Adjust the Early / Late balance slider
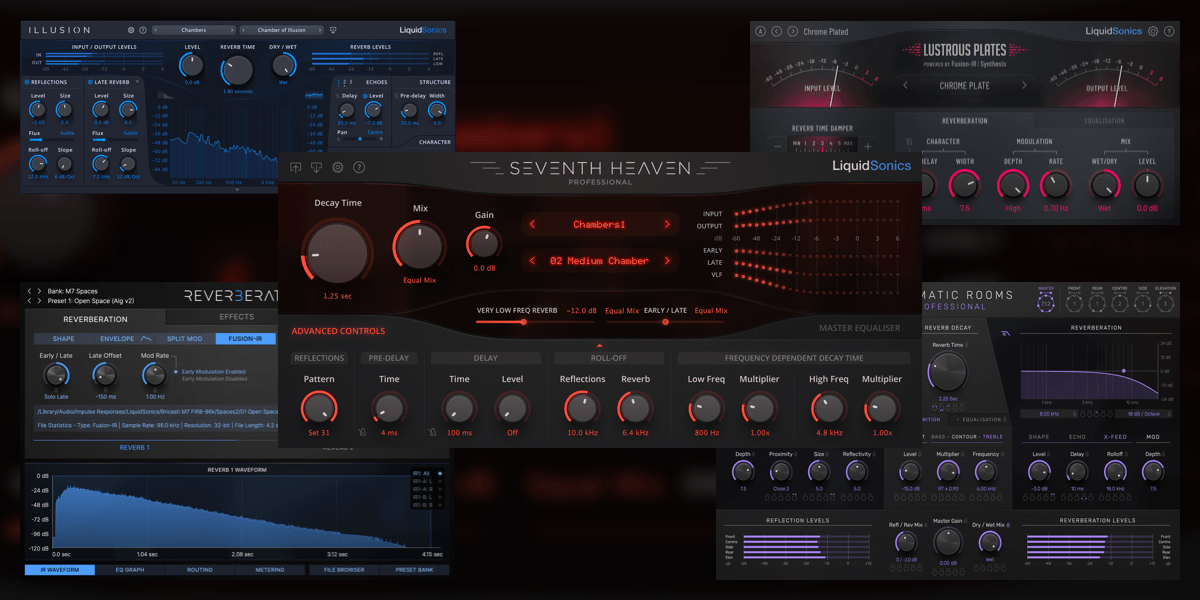 pyautogui.click(x=667, y=322)
